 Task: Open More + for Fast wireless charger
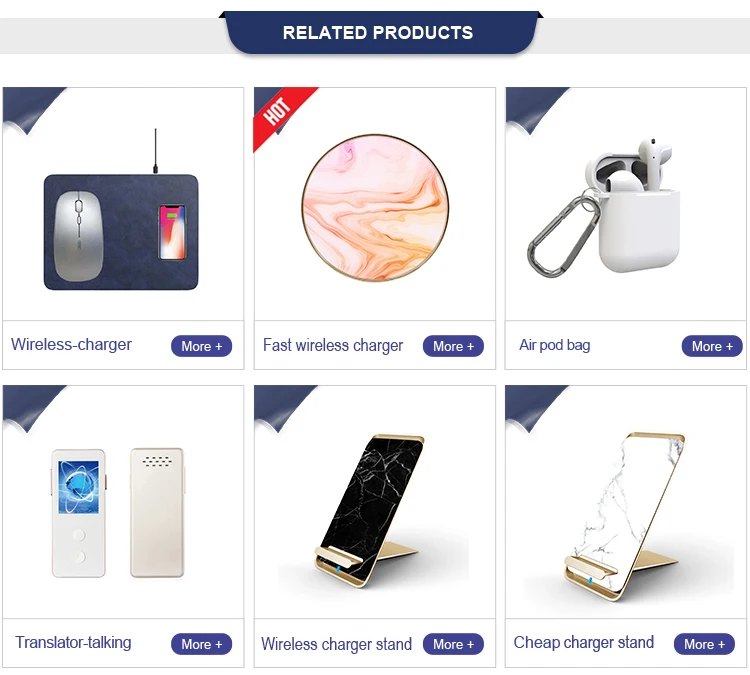coord(453,346)
